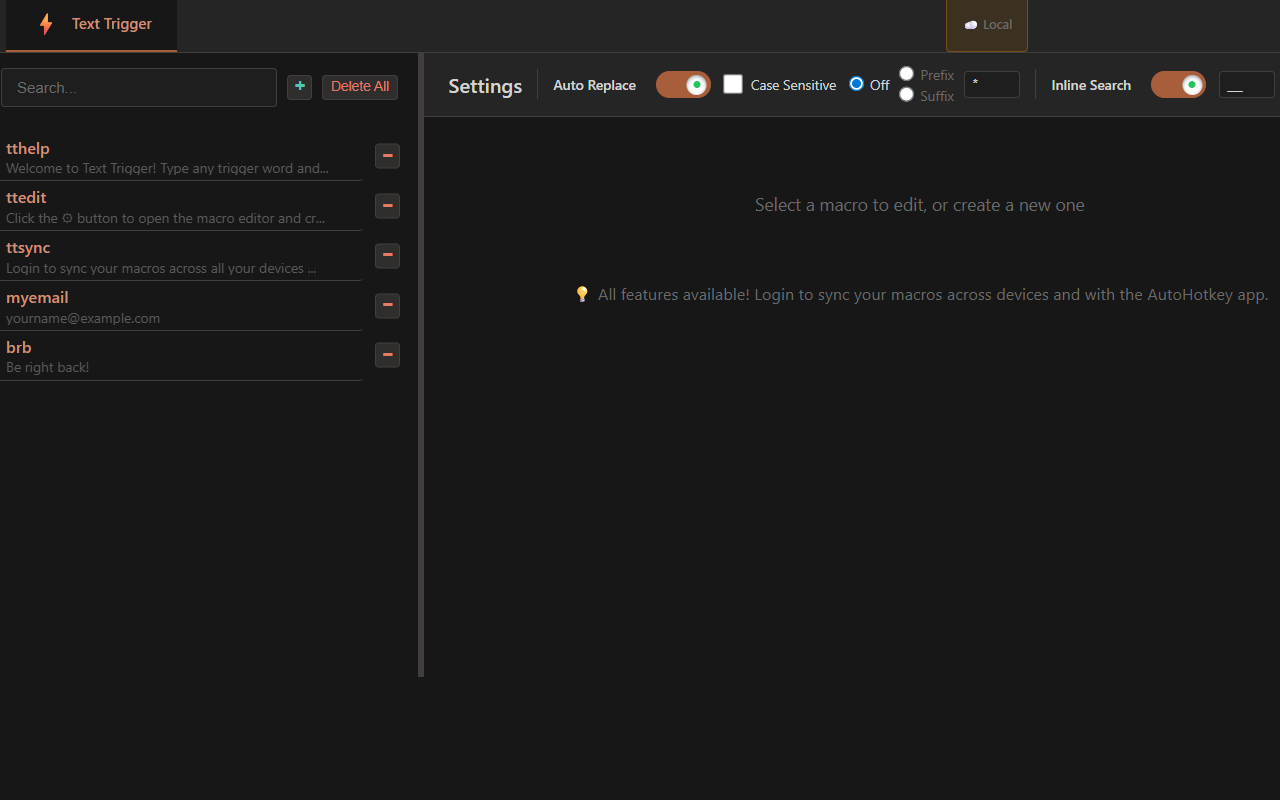Screen dimensions: 1280x800
Task: Click the lightbulb tip icon
Action: point(582,294)
